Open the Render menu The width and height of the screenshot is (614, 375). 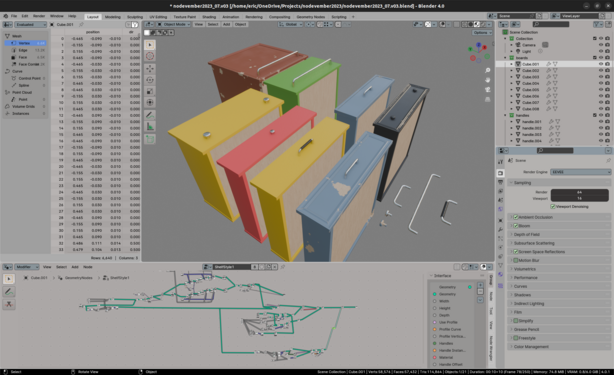(x=39, y=16)
